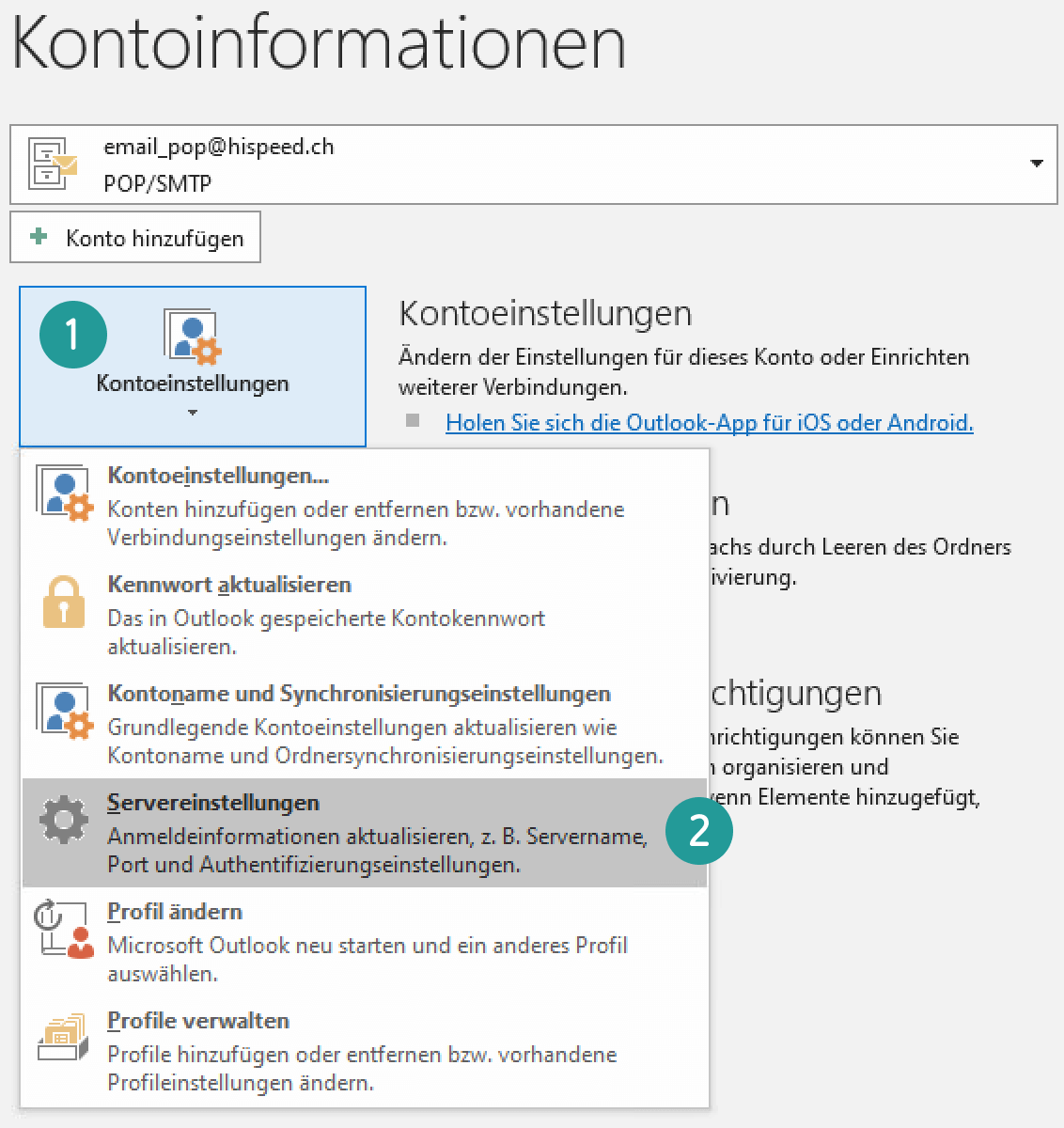Open the account selector dropdown arrow
The height and width of the screenshot is (1128, 1064).
[1036, 164]
